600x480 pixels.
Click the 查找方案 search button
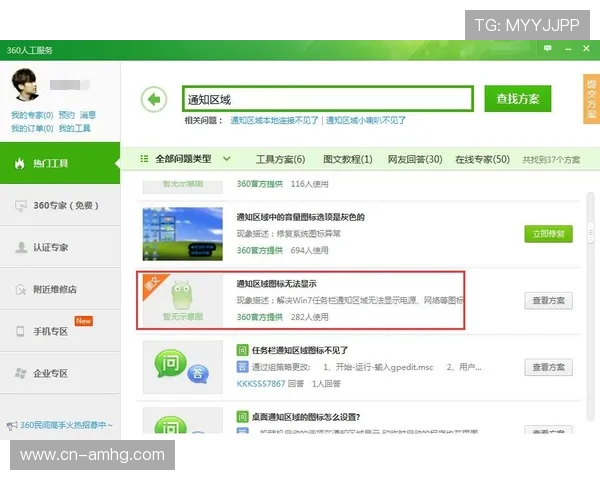point(518,99)
